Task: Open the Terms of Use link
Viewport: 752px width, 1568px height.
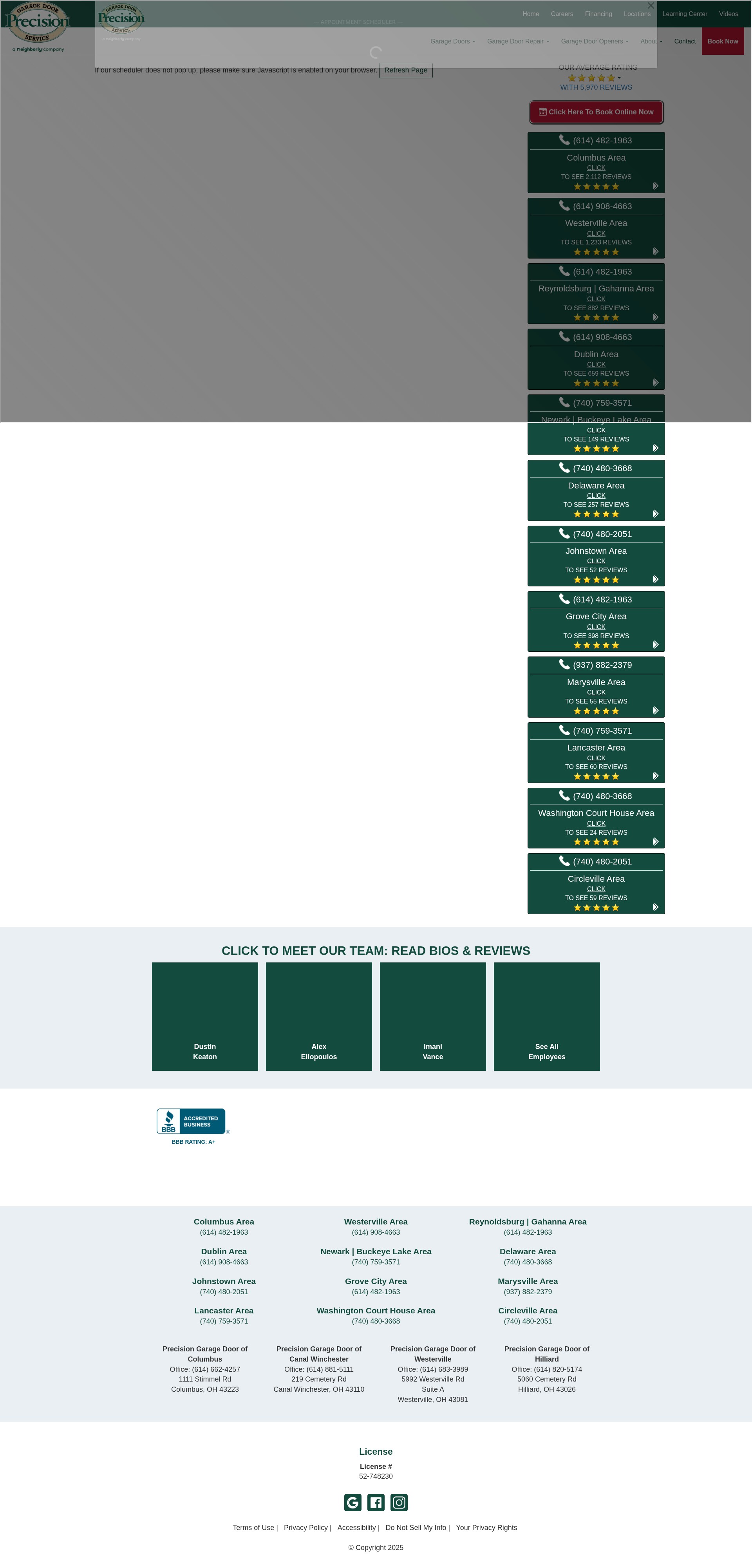Action: [253, 1528]
